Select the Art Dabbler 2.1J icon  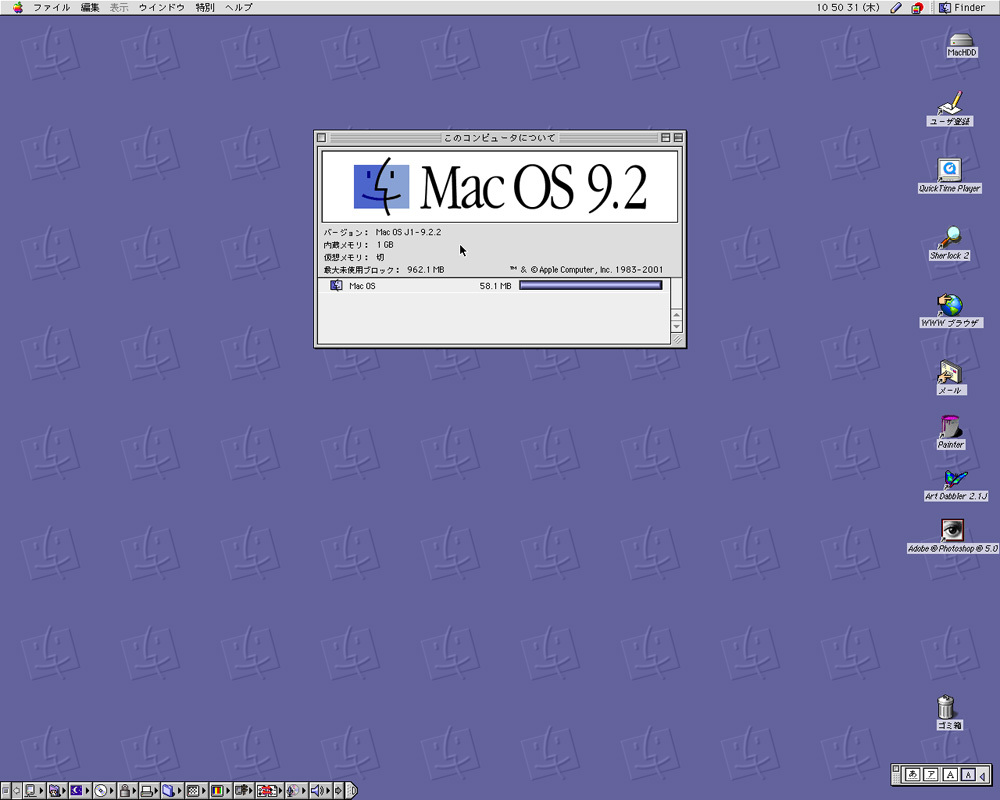955,484
